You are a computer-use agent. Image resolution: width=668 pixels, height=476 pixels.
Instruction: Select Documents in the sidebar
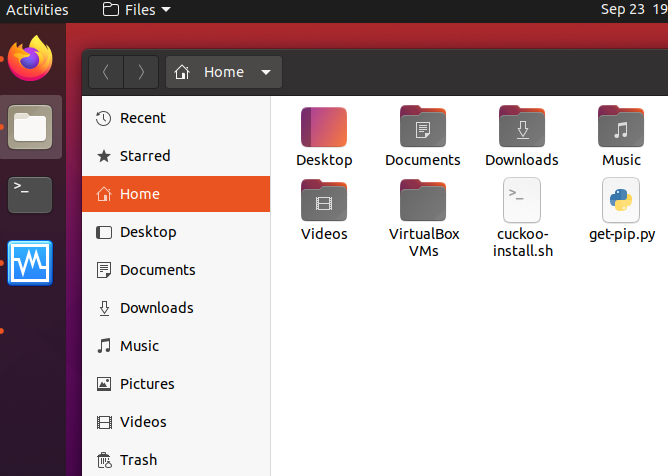coord(176,270)
